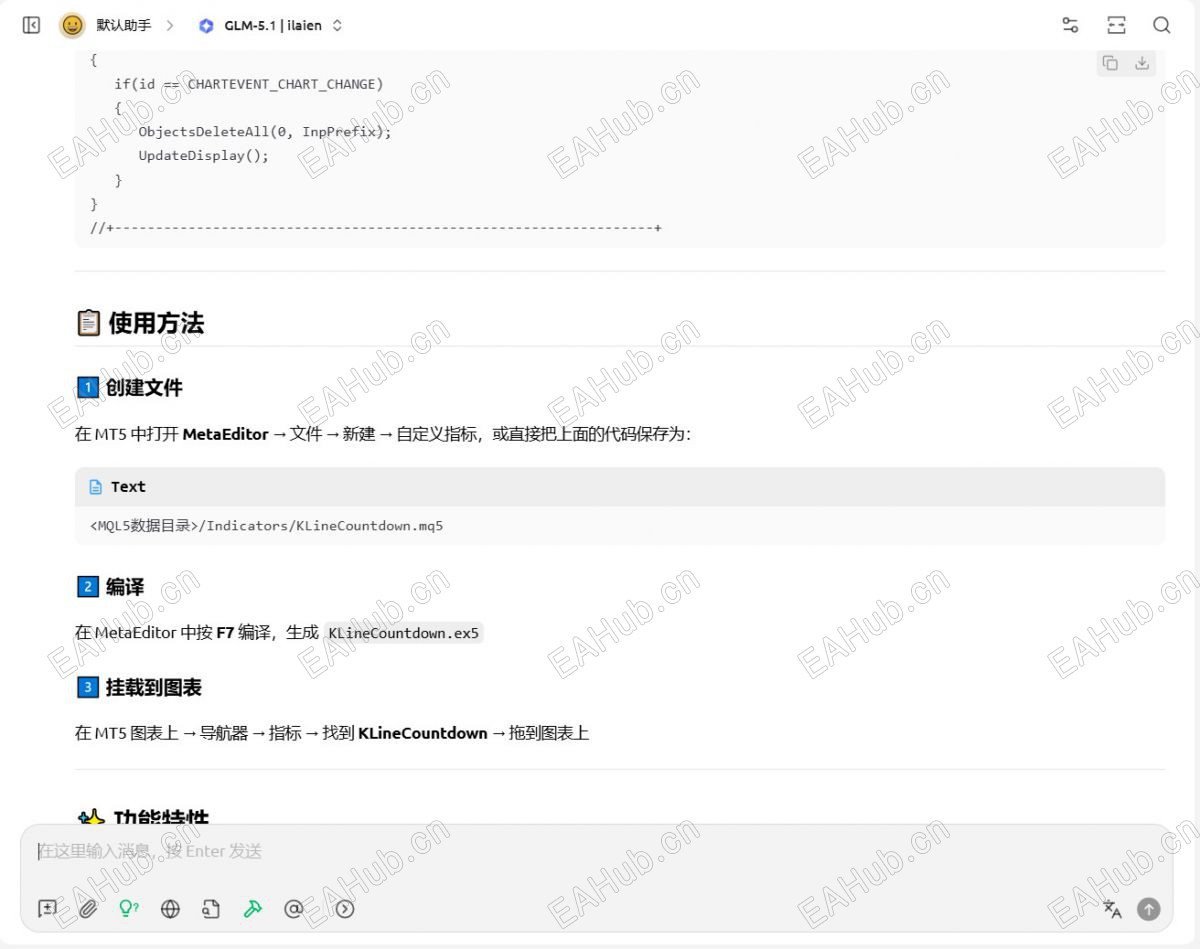
Task: Click the send message arrow button
Action: click(1149, 908)
